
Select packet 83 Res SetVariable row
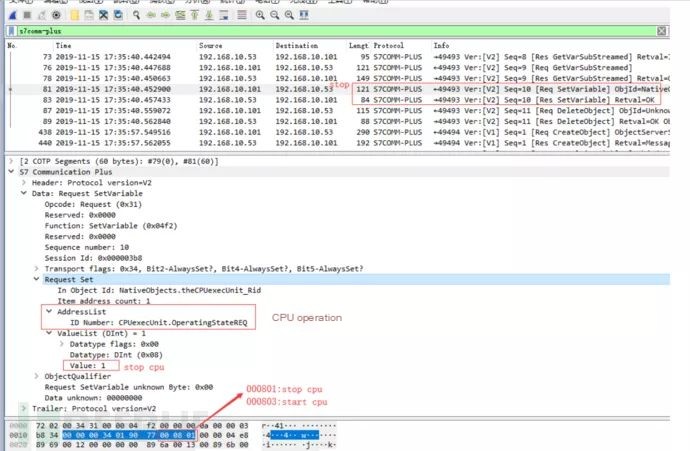pyautogui.click(x=338, y=100)
